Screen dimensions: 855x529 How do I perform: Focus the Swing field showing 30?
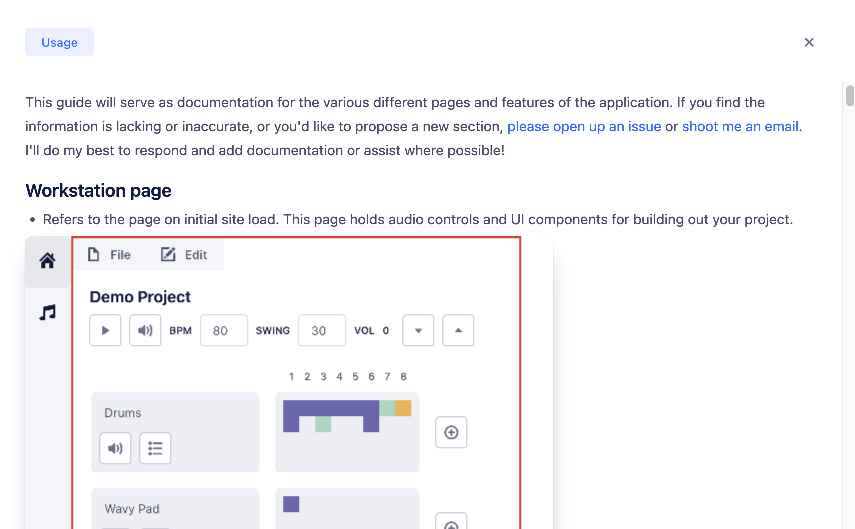coord(322,330)
